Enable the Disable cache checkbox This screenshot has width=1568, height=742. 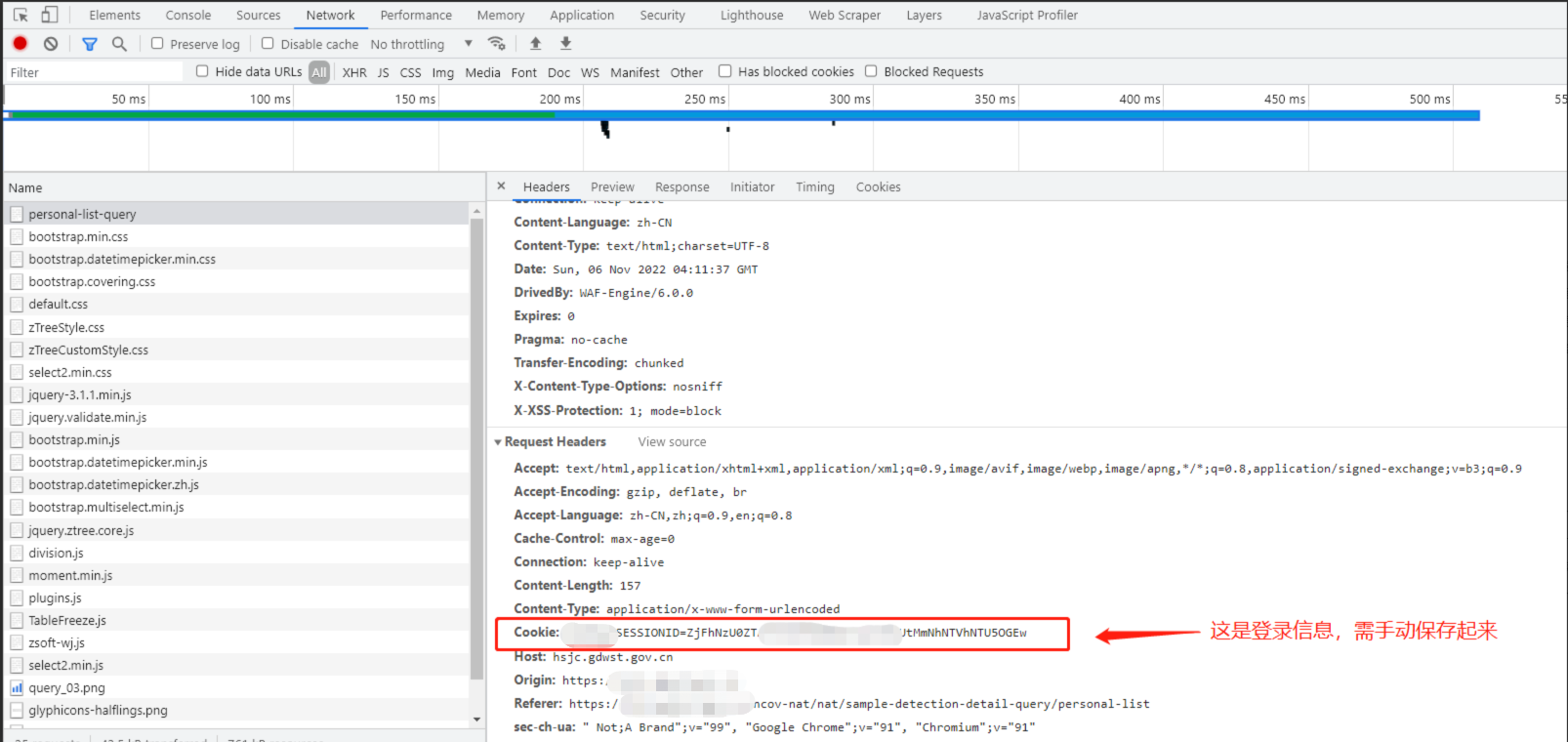268,43
